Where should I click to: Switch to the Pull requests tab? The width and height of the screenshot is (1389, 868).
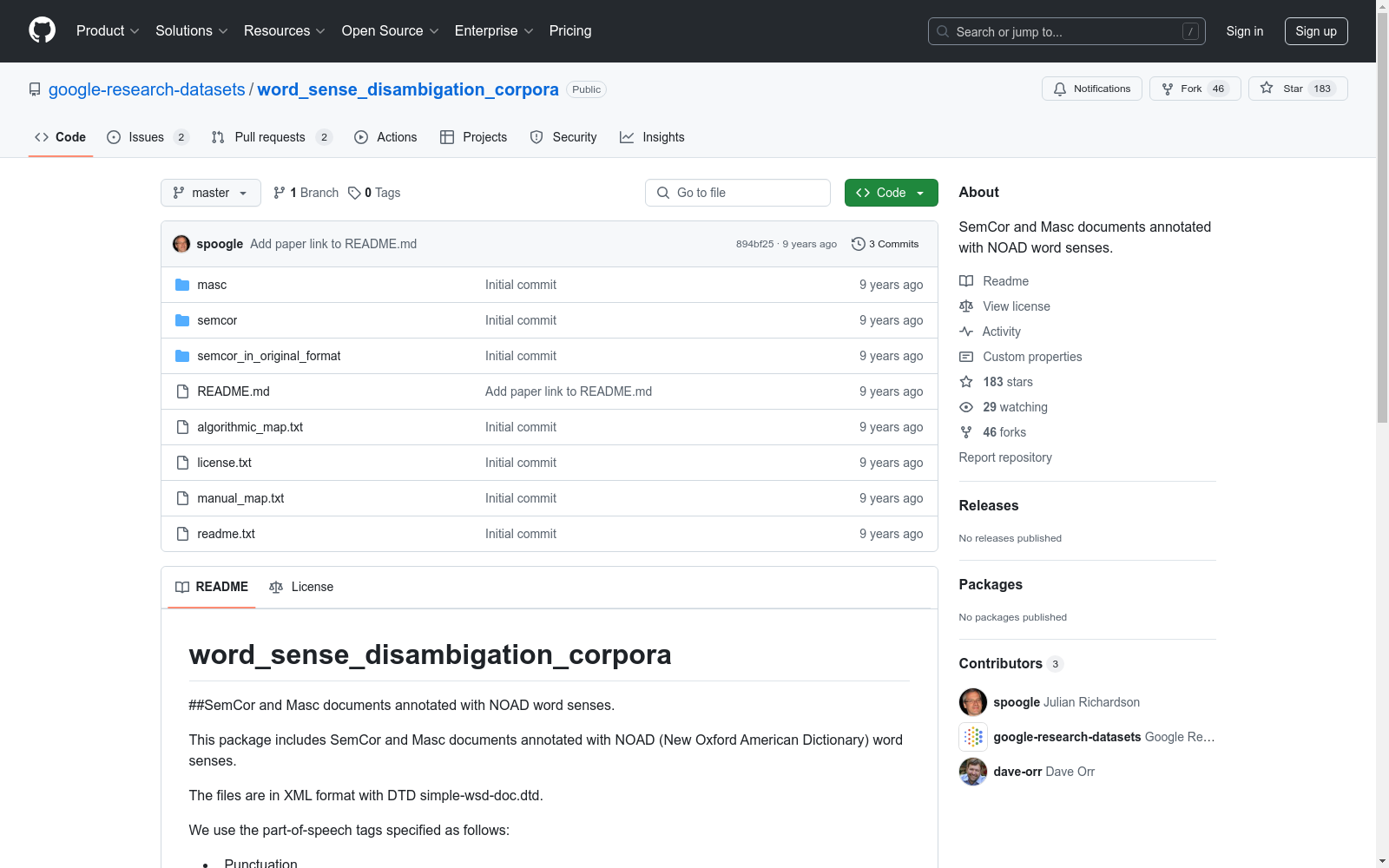pyautogui.click(x=272, y=137)
